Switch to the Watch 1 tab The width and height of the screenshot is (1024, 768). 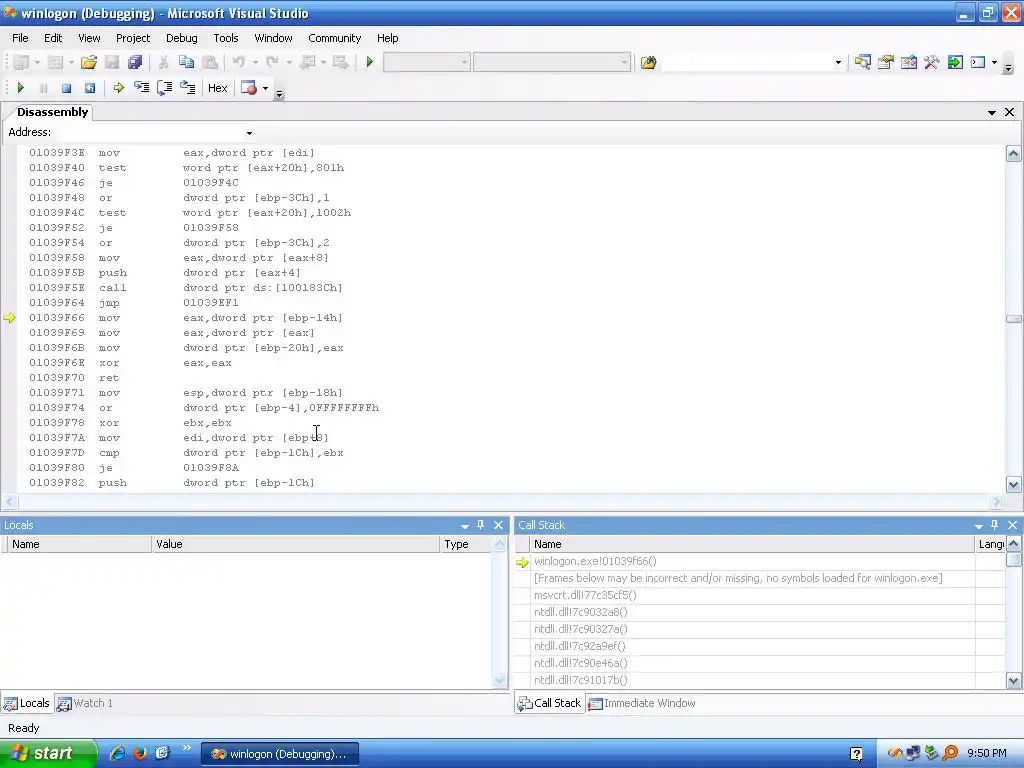pos(85,703)
